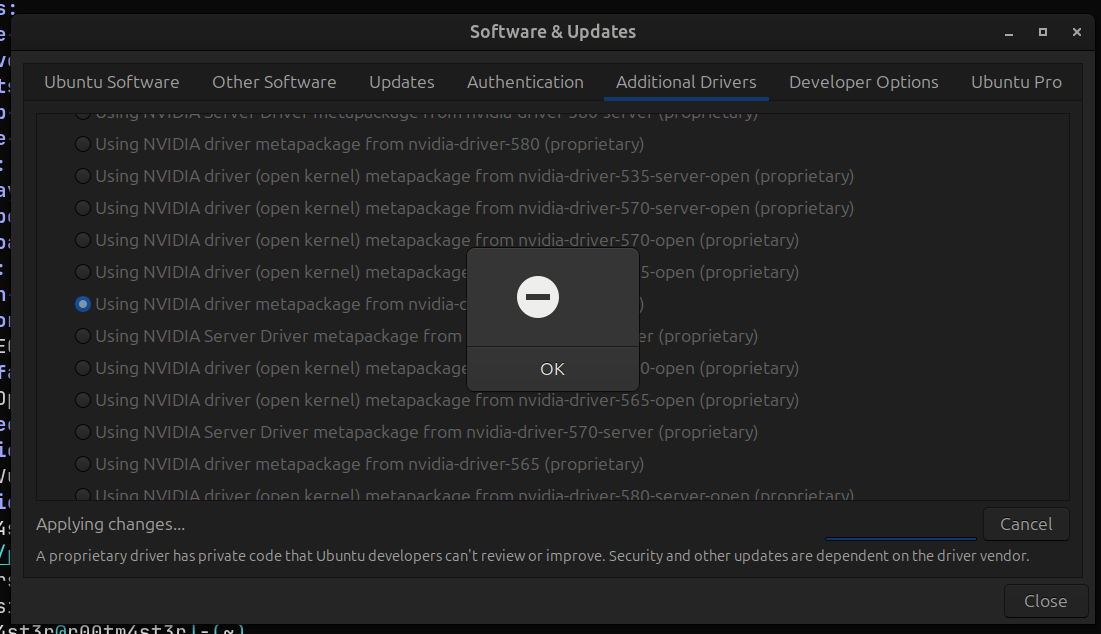1101x634 pixels.
Task: Click the currently selected NVIDIA driver radio button
Action: (83, 304)
